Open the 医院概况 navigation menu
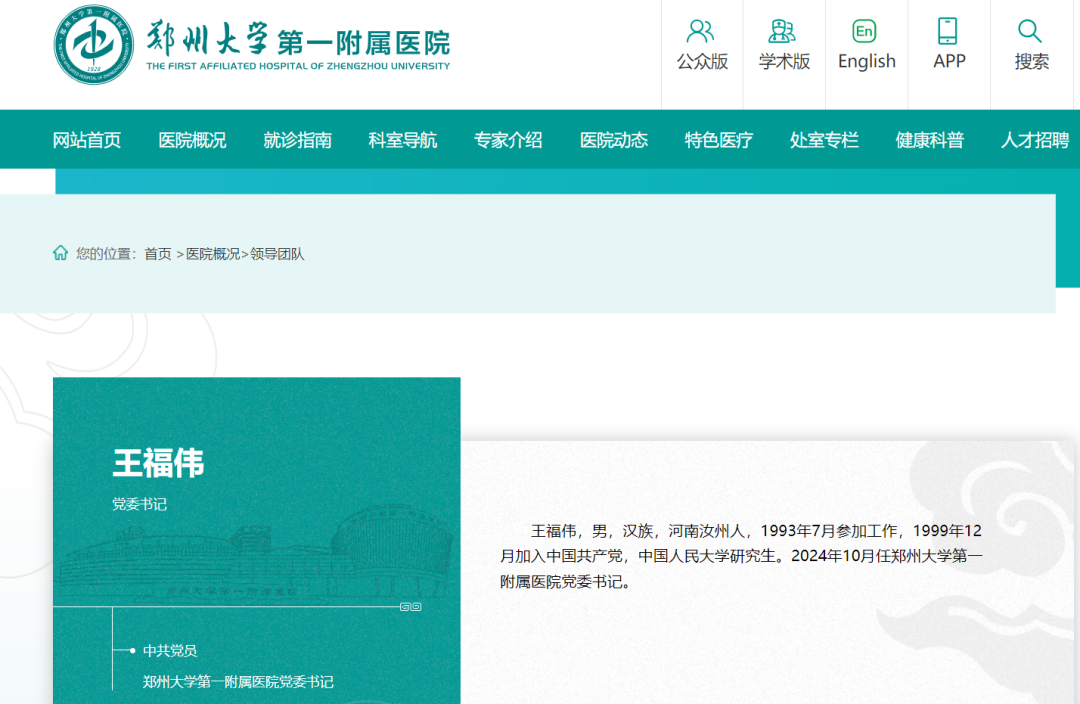1080x704 pixels. tap(191, 141)
